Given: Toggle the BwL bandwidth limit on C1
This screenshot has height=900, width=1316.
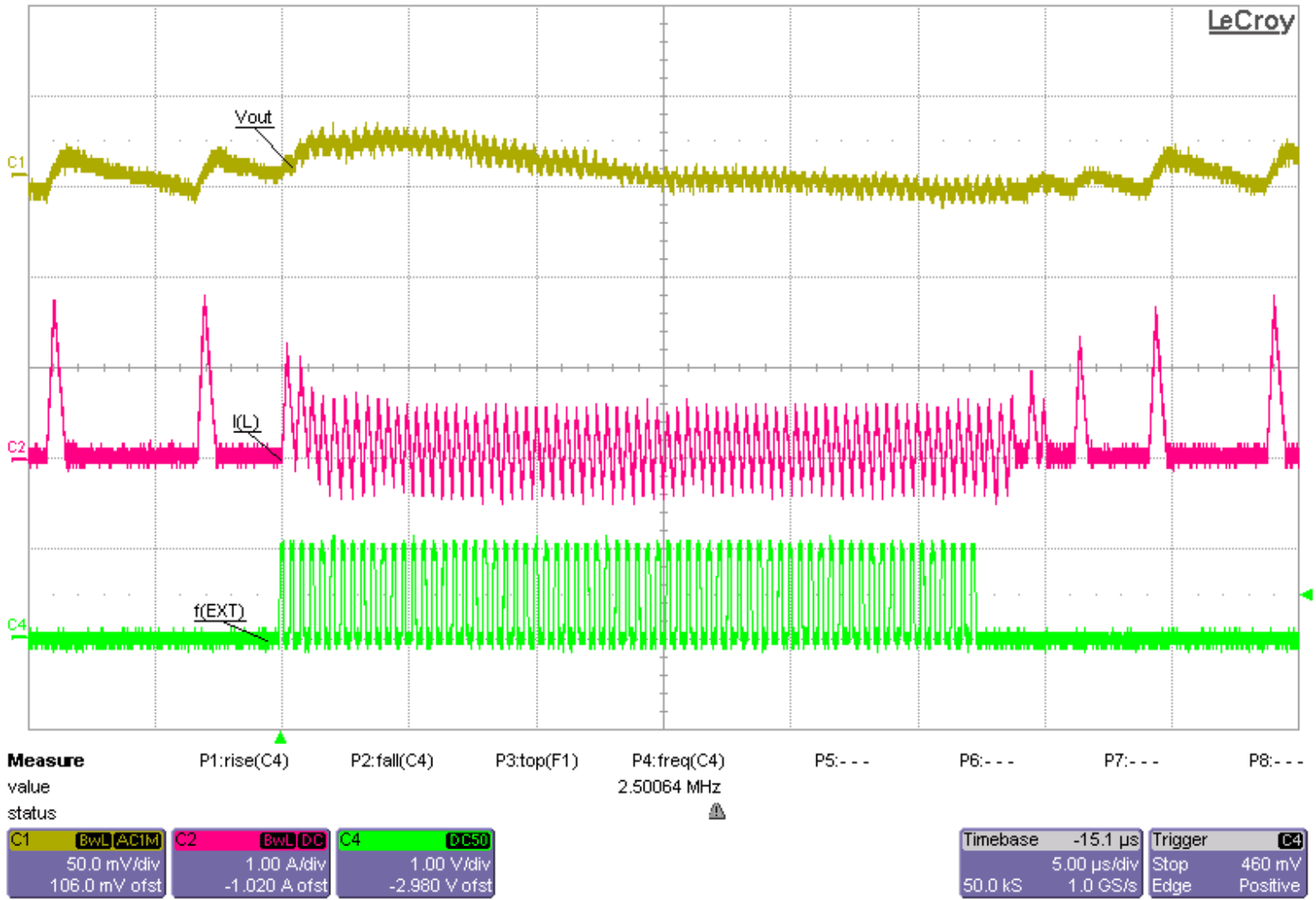Looking at the screenshot, I should 93,840.
